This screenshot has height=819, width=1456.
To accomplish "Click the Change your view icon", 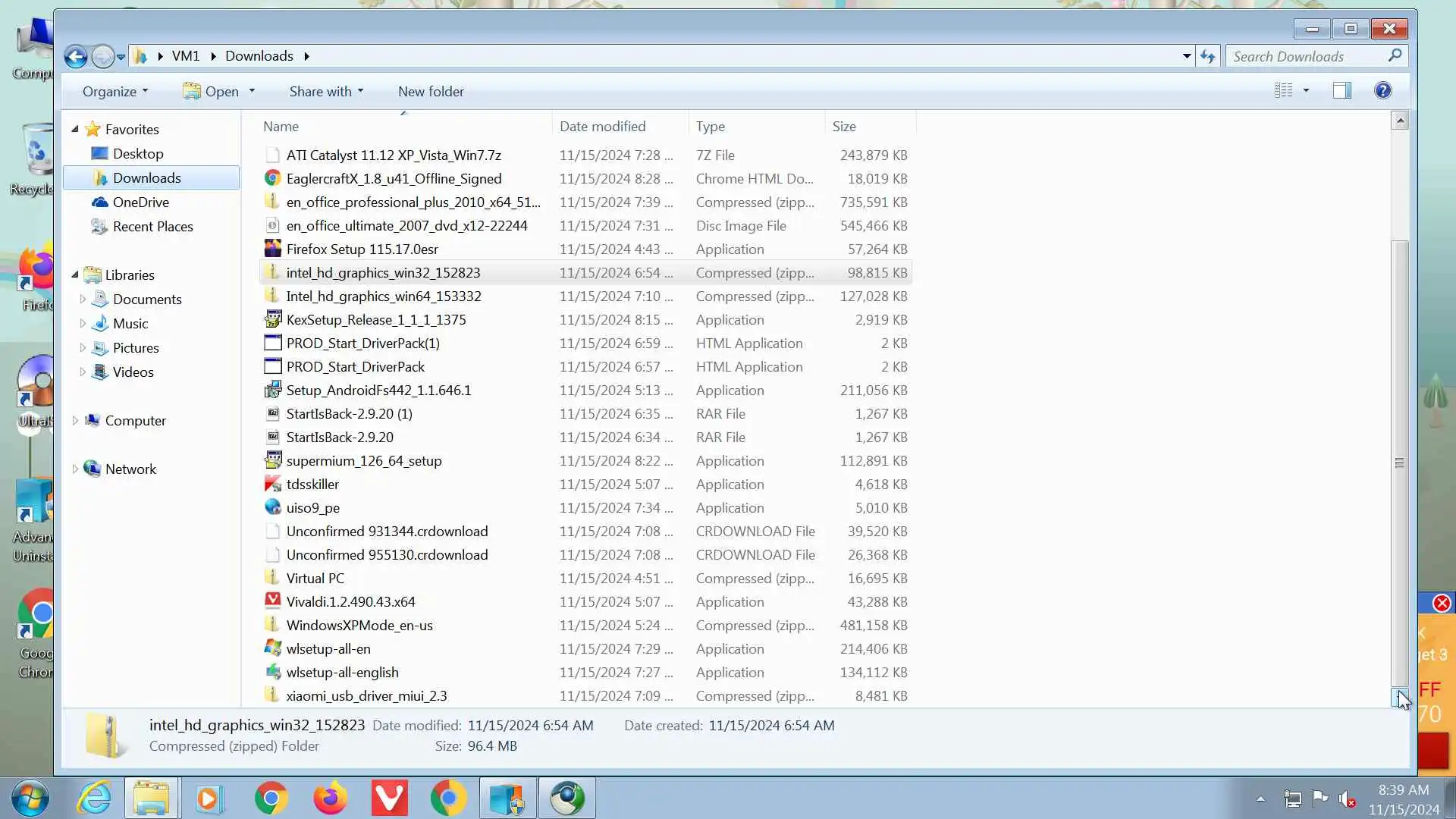I will click(x=1283, y=91).
